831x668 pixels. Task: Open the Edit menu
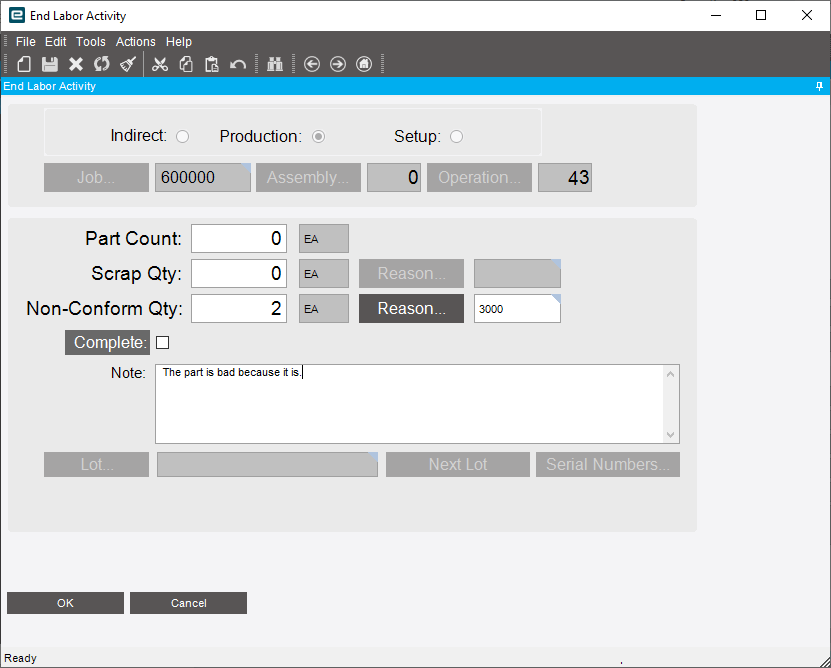(56, 41)
